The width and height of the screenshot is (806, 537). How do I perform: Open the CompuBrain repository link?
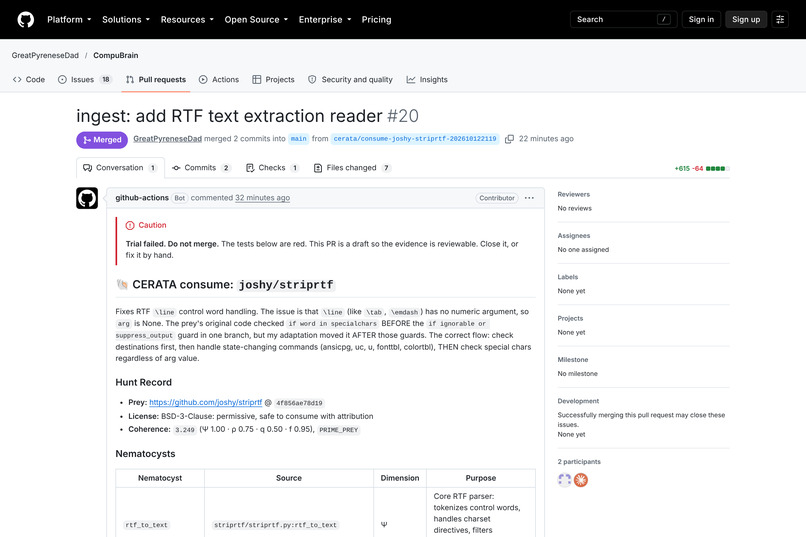tap(116, 55)
